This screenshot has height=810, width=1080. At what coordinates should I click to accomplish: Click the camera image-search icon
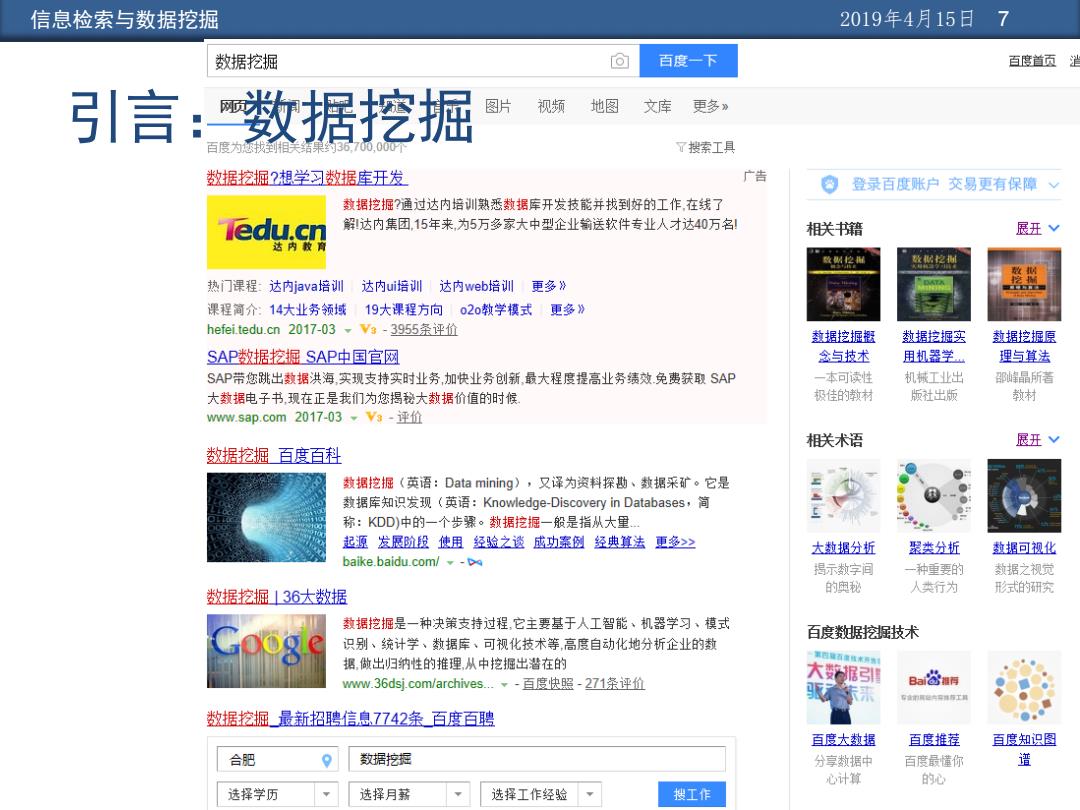(619, 61)
